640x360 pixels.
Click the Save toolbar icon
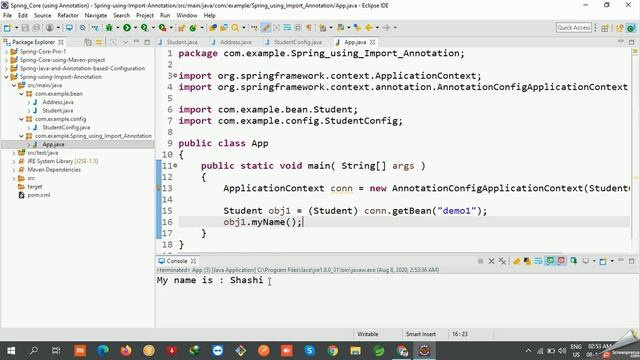pyautogui.click(x=25, y=28)
